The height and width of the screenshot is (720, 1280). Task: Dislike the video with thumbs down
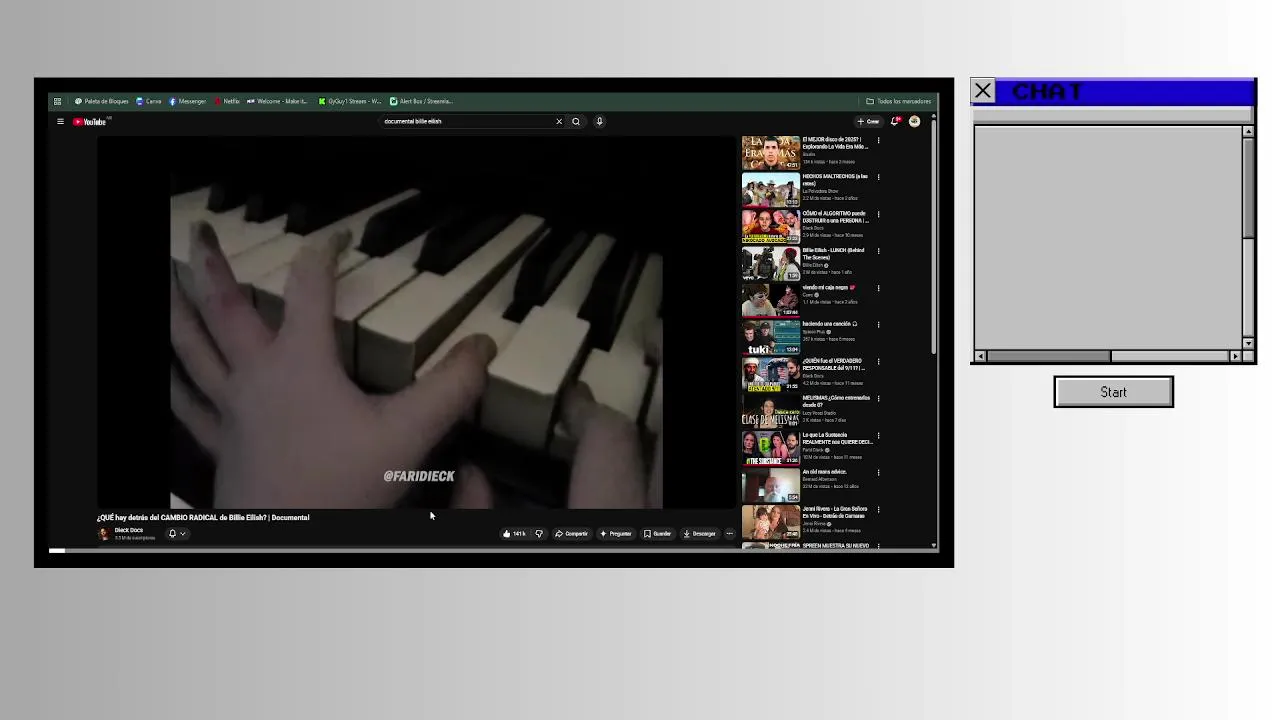[539, 534]
